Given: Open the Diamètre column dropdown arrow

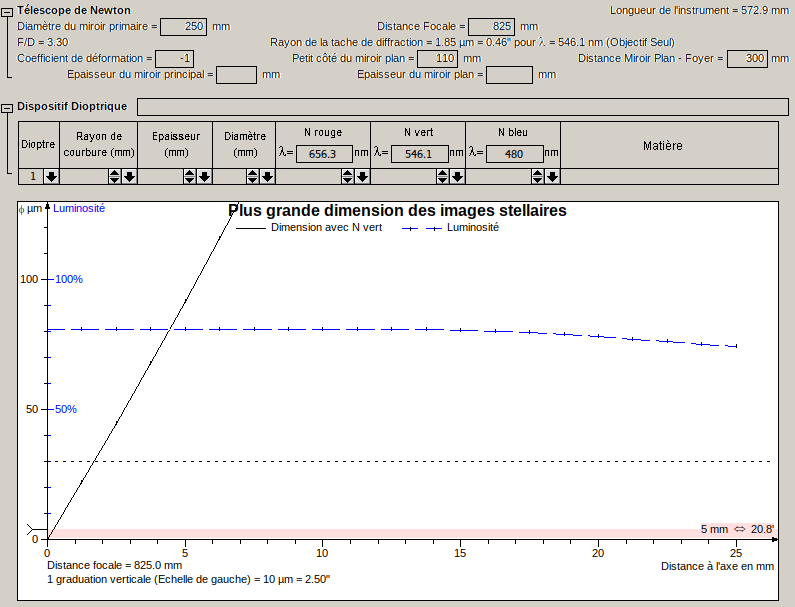Looking at the screenshot, I should click(x=267, y=176).
